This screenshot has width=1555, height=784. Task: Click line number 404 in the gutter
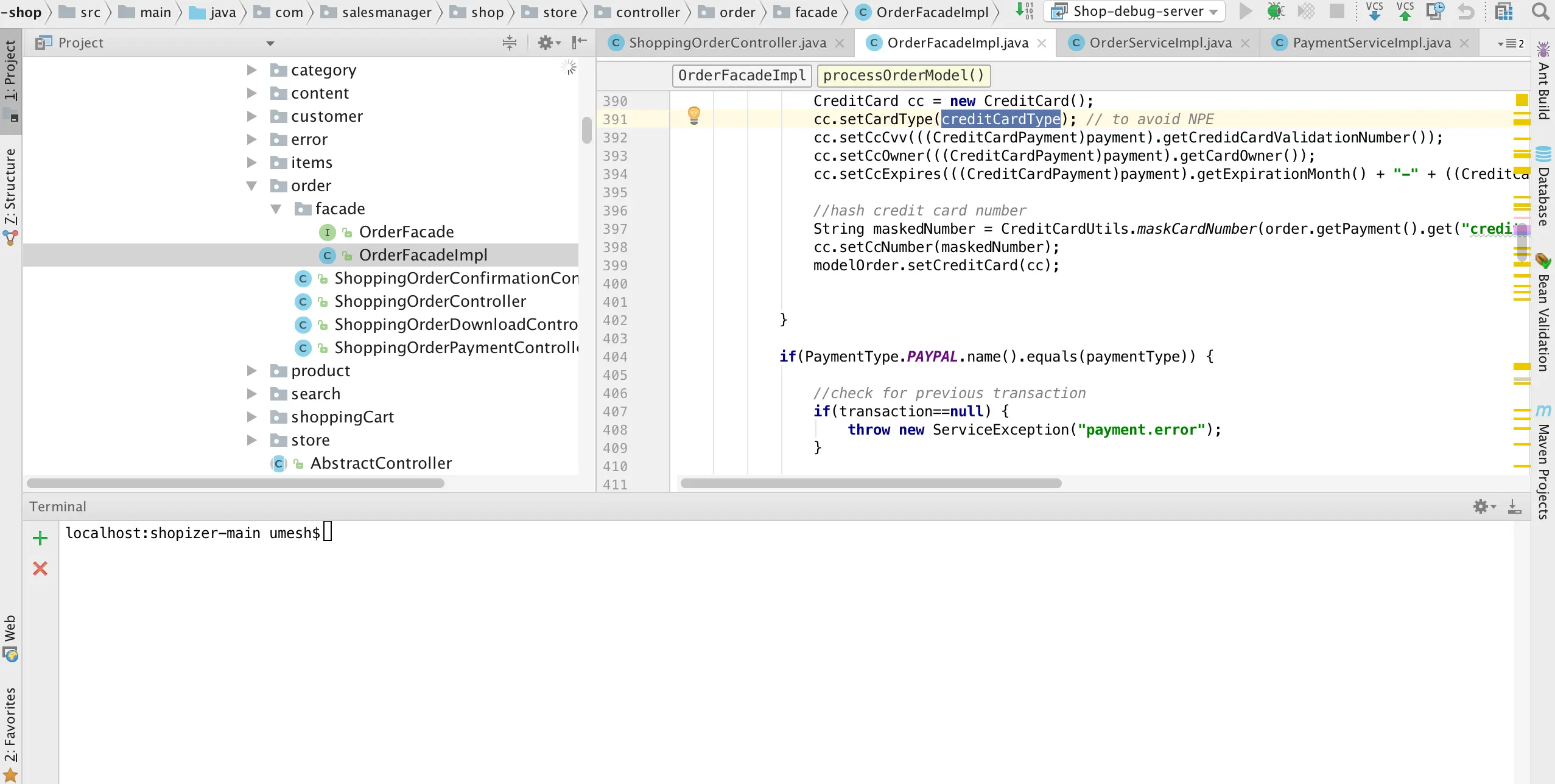pos(615,357)
